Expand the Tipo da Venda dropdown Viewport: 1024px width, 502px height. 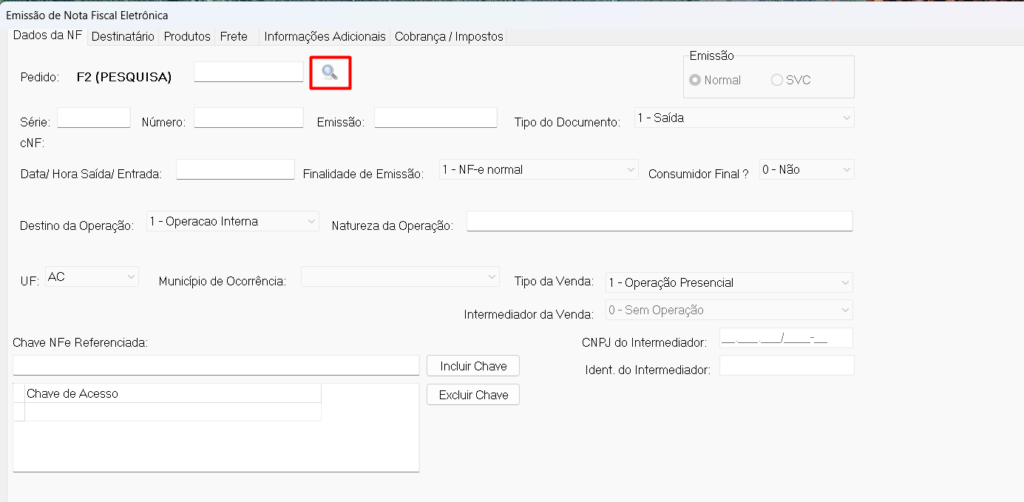click(728, 283)
